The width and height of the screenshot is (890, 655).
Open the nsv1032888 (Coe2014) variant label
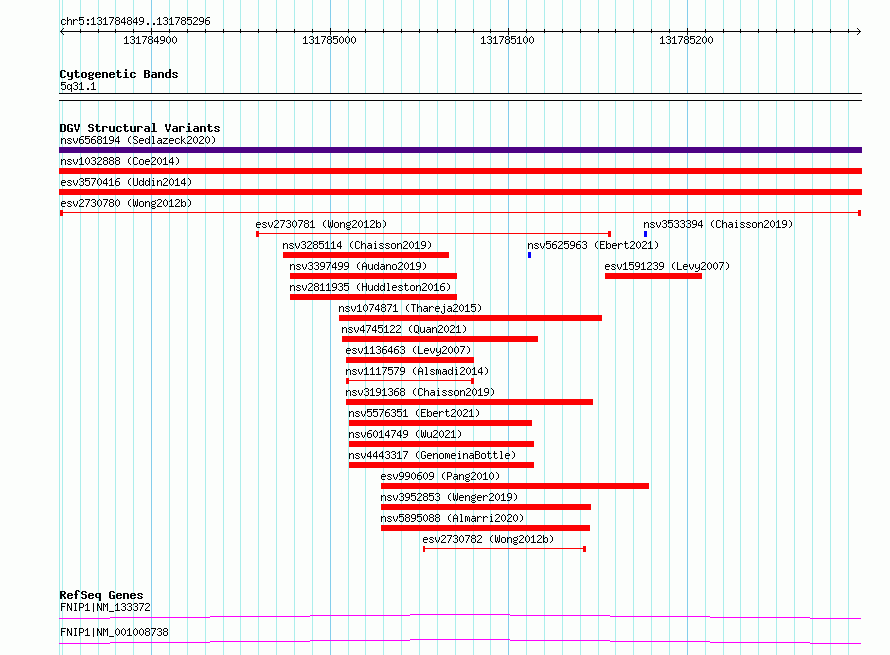point(120,161)
